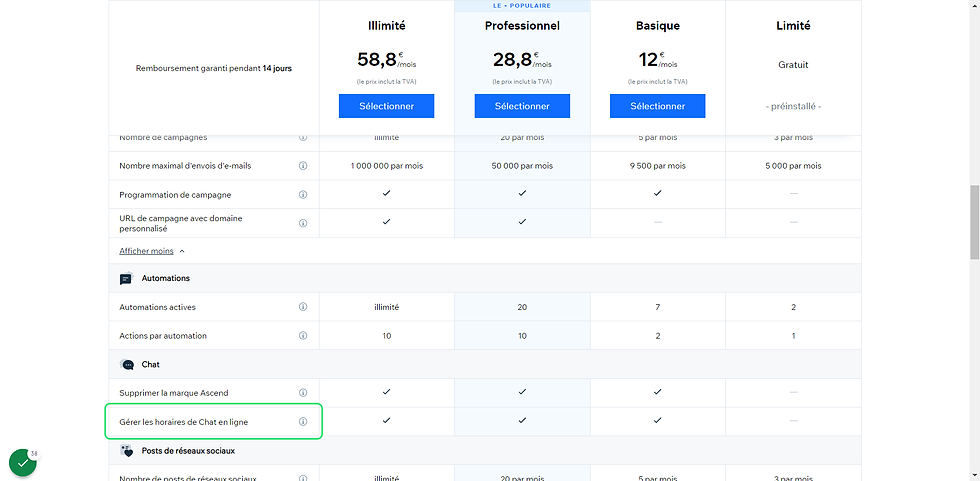Open info icon for Gérer les horaires de Chat
Screen dimensions: 980x481
[303, 422]
